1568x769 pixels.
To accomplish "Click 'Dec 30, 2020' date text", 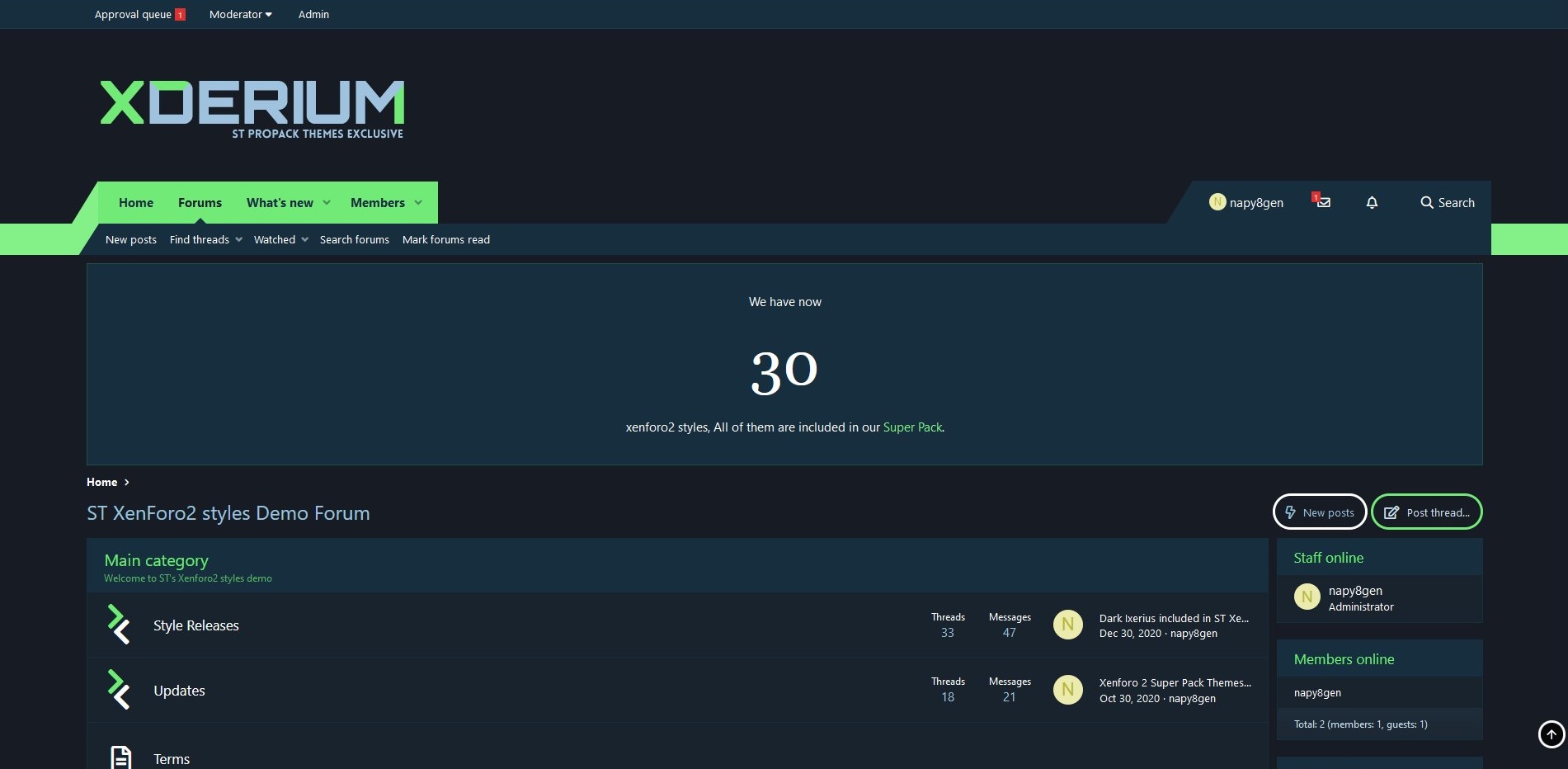I will pos(1130,634).
